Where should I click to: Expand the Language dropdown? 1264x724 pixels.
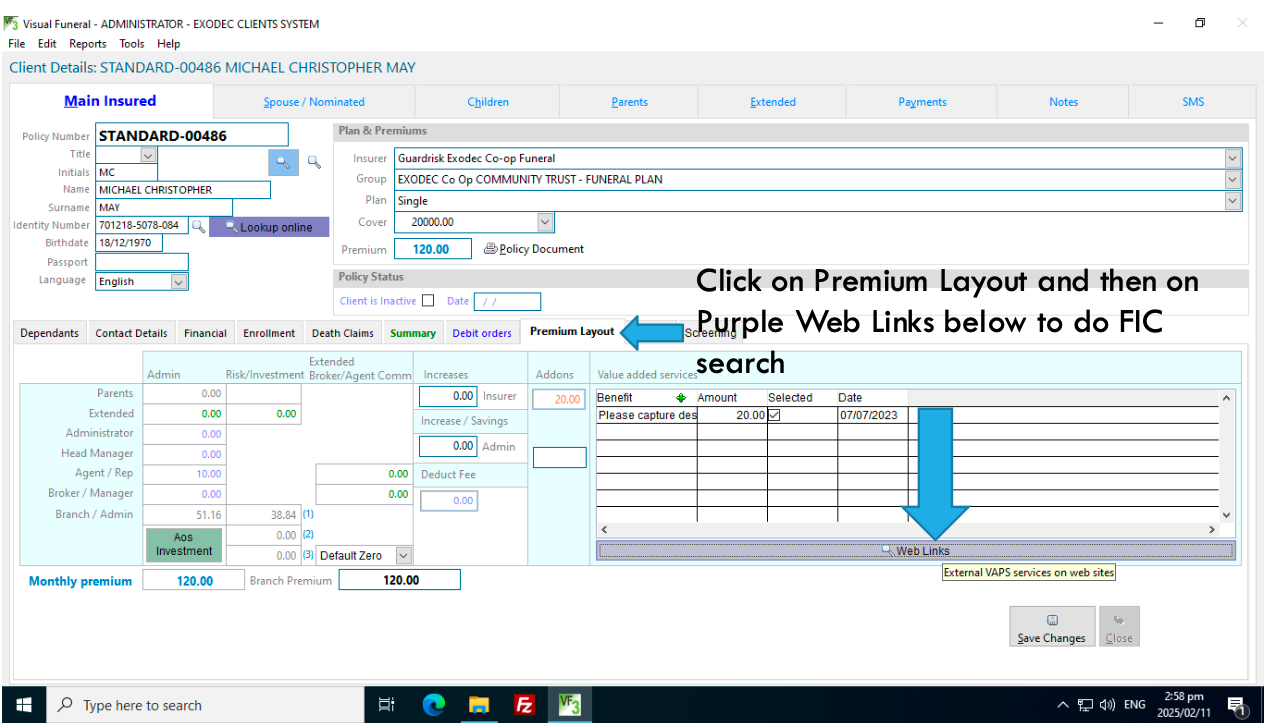[x=179, y=282]
